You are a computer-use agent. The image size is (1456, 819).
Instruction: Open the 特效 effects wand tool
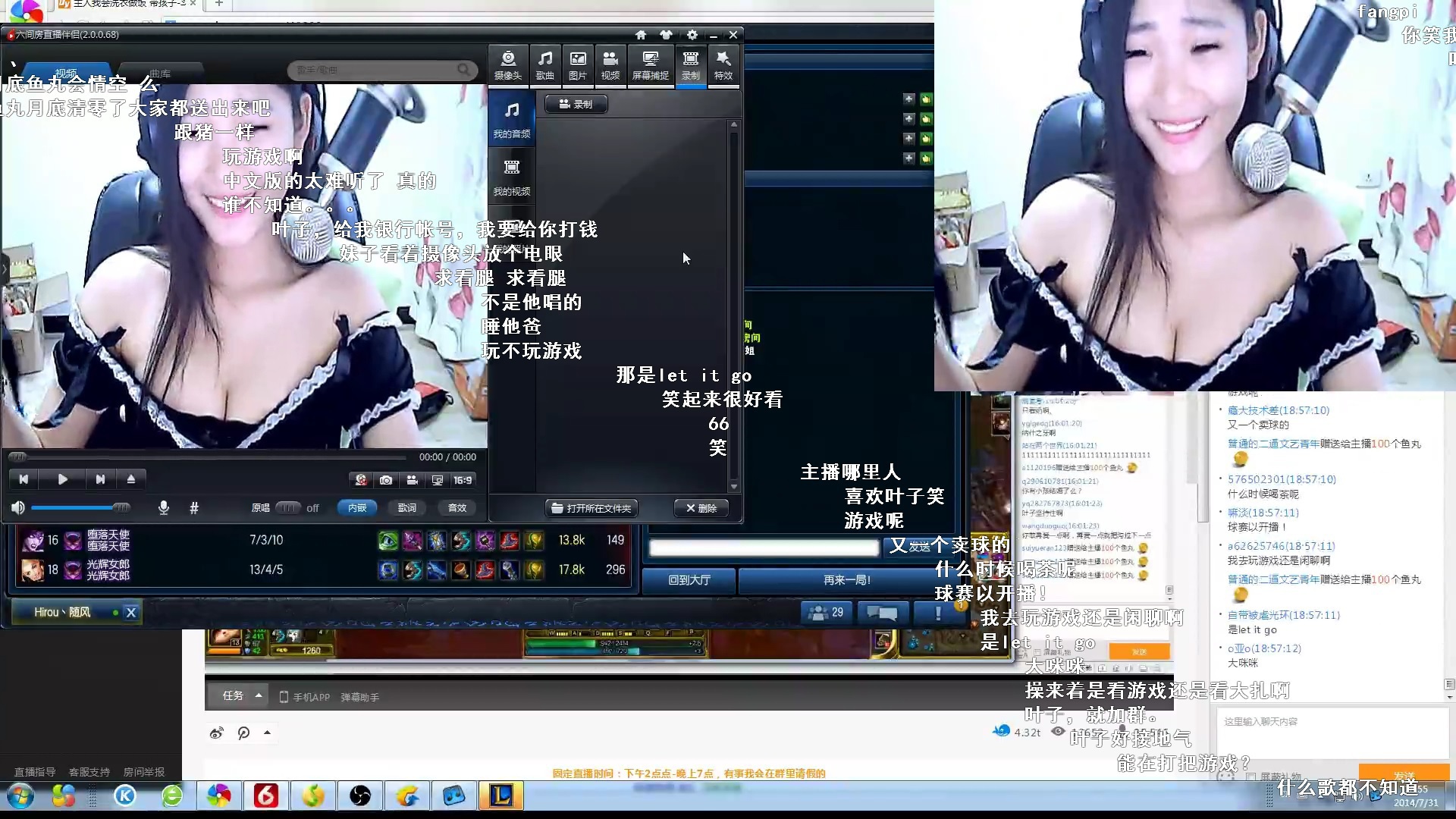pyautogui.click(x=723, y=65)
